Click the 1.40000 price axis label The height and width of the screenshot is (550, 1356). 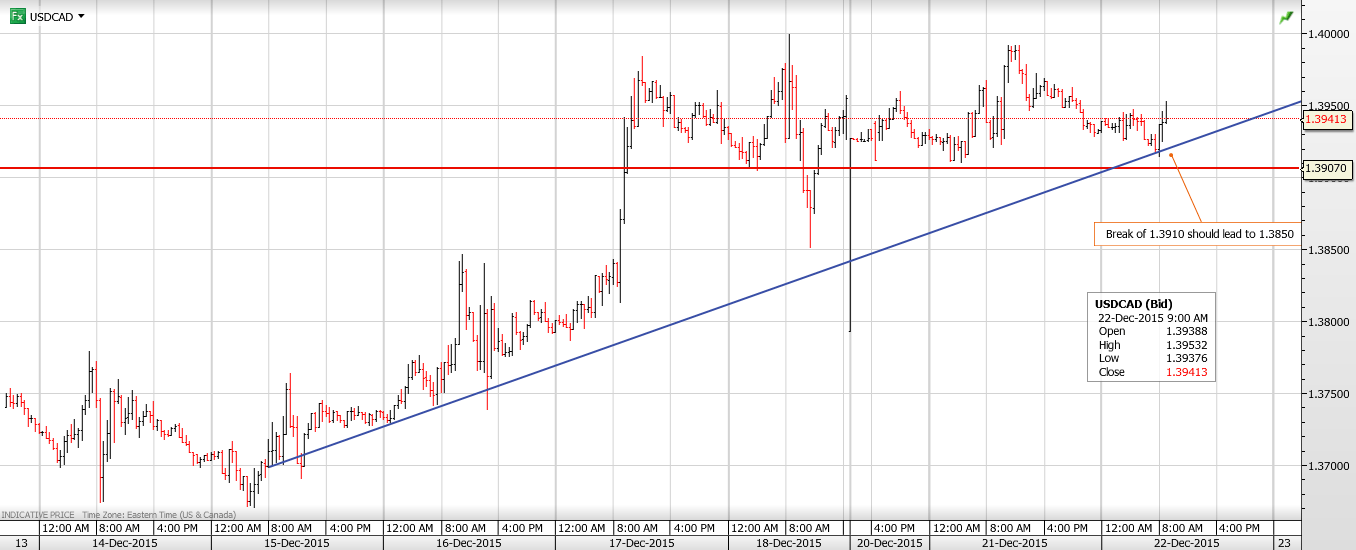(x=1325, y=34)
